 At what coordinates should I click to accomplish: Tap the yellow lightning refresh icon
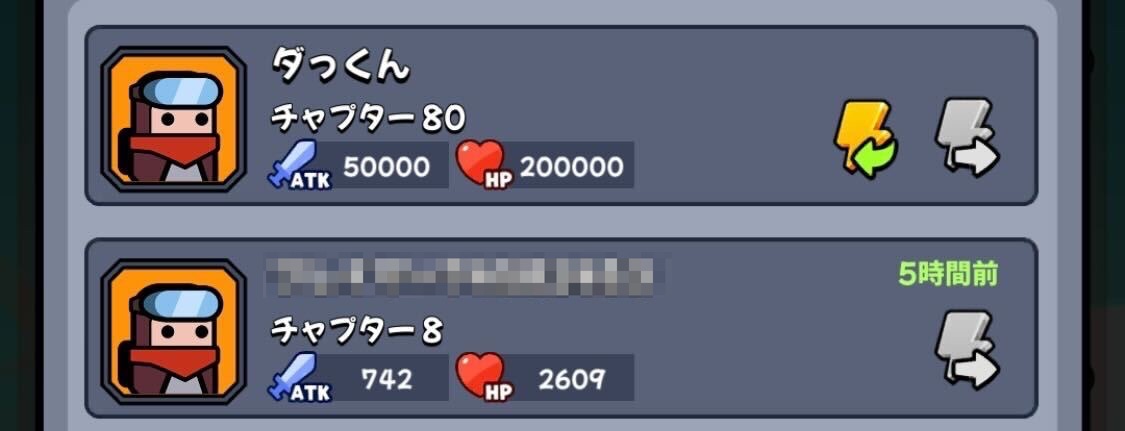[x=866, y=140]
